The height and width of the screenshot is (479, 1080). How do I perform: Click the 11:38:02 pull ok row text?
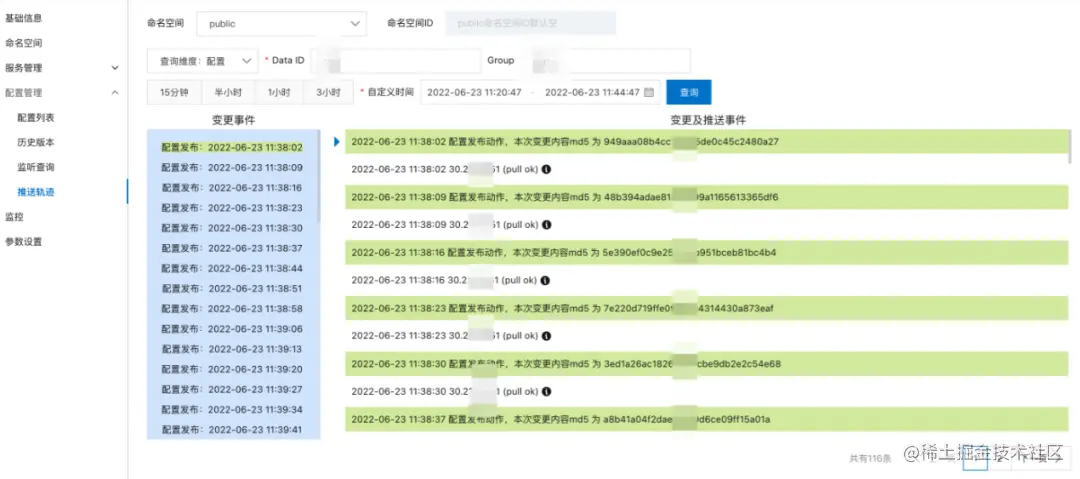pyautogui.click(x=444, y=169)
